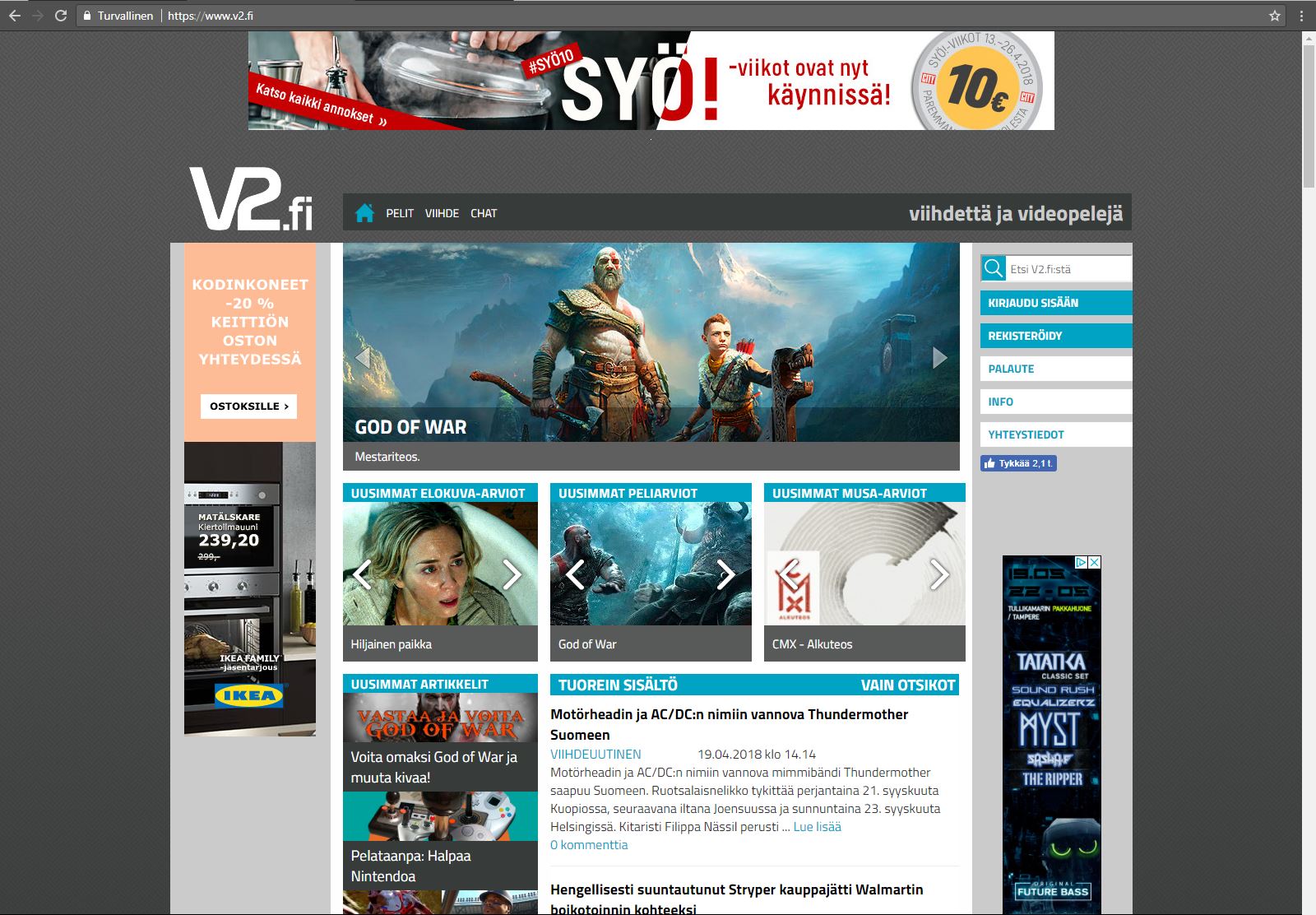Open the VIIHDE menu item

click(442, 213)
